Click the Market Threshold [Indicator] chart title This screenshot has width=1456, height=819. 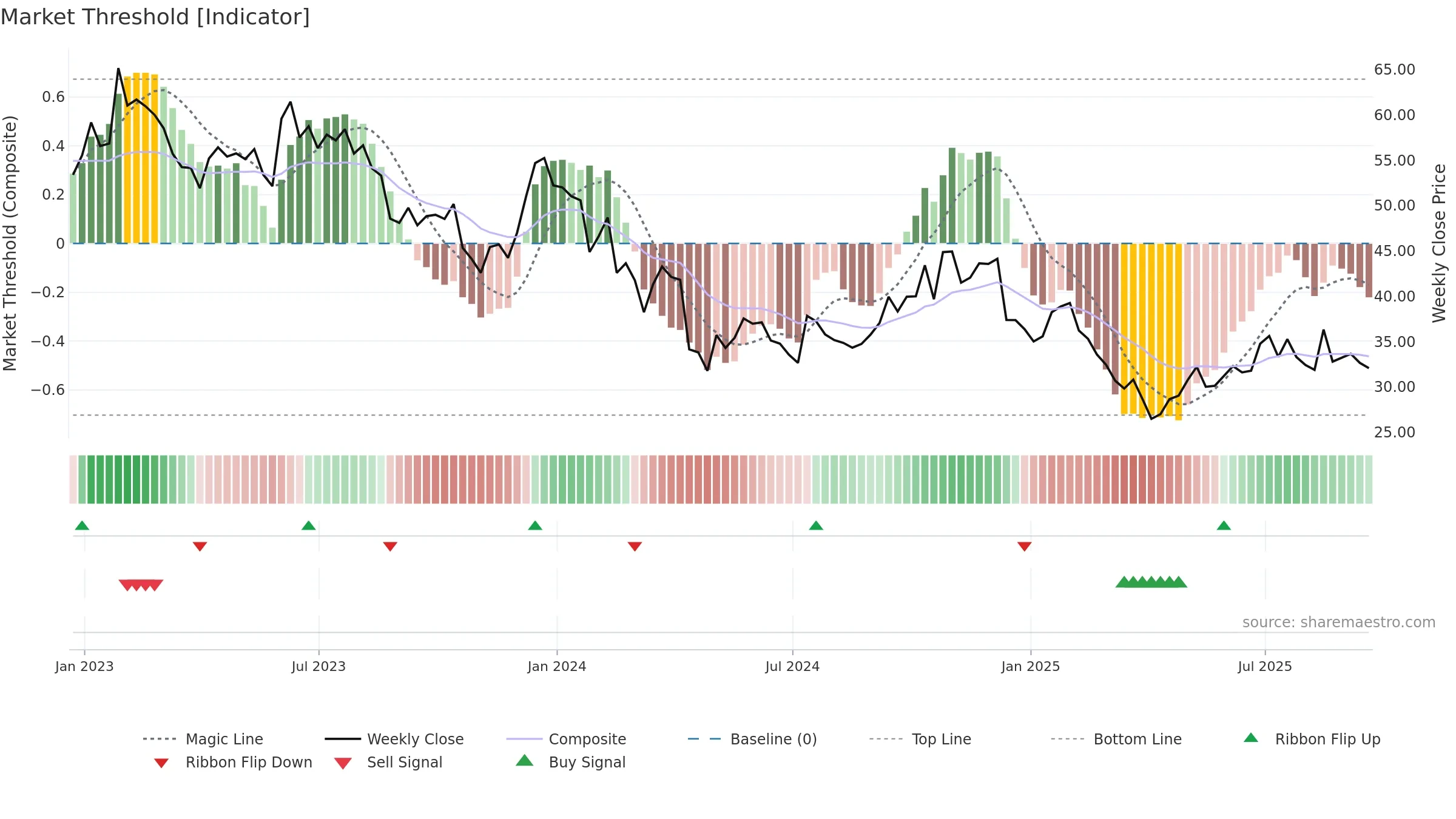[x=155, y=17]
